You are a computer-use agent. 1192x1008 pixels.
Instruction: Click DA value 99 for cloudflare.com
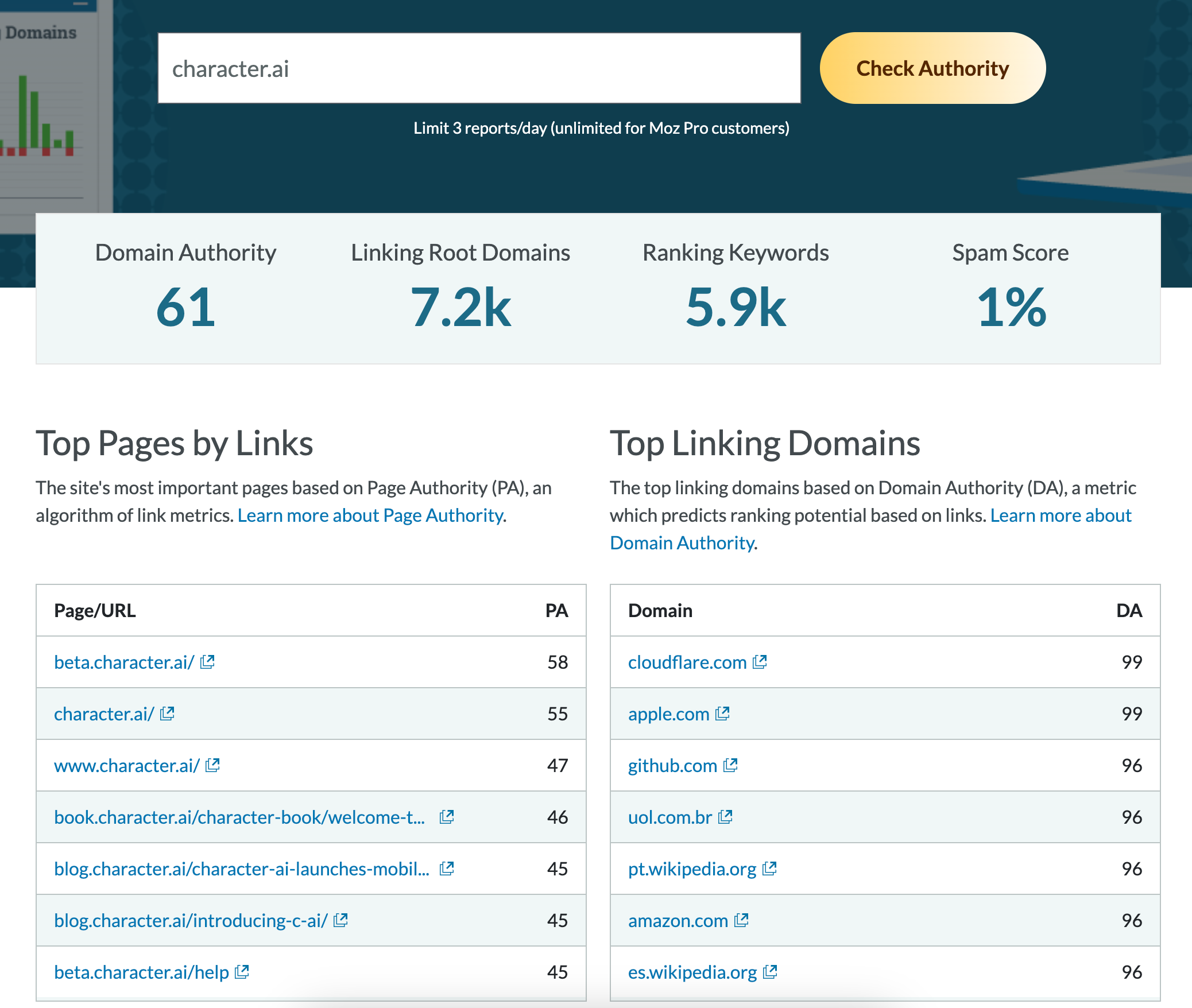click(x=1132, y=662)
